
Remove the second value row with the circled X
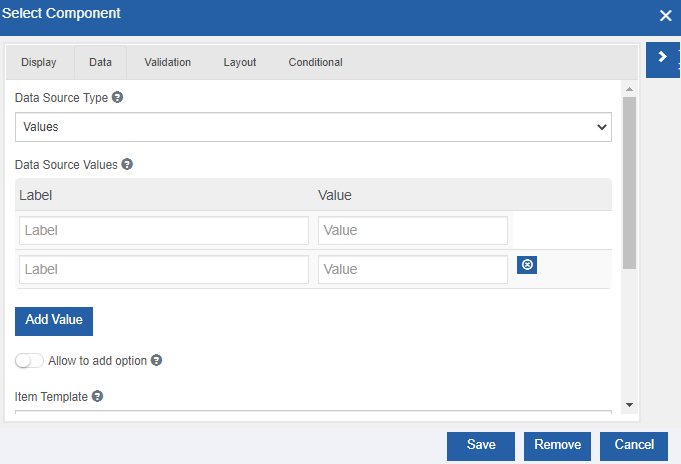click(527, 265)
